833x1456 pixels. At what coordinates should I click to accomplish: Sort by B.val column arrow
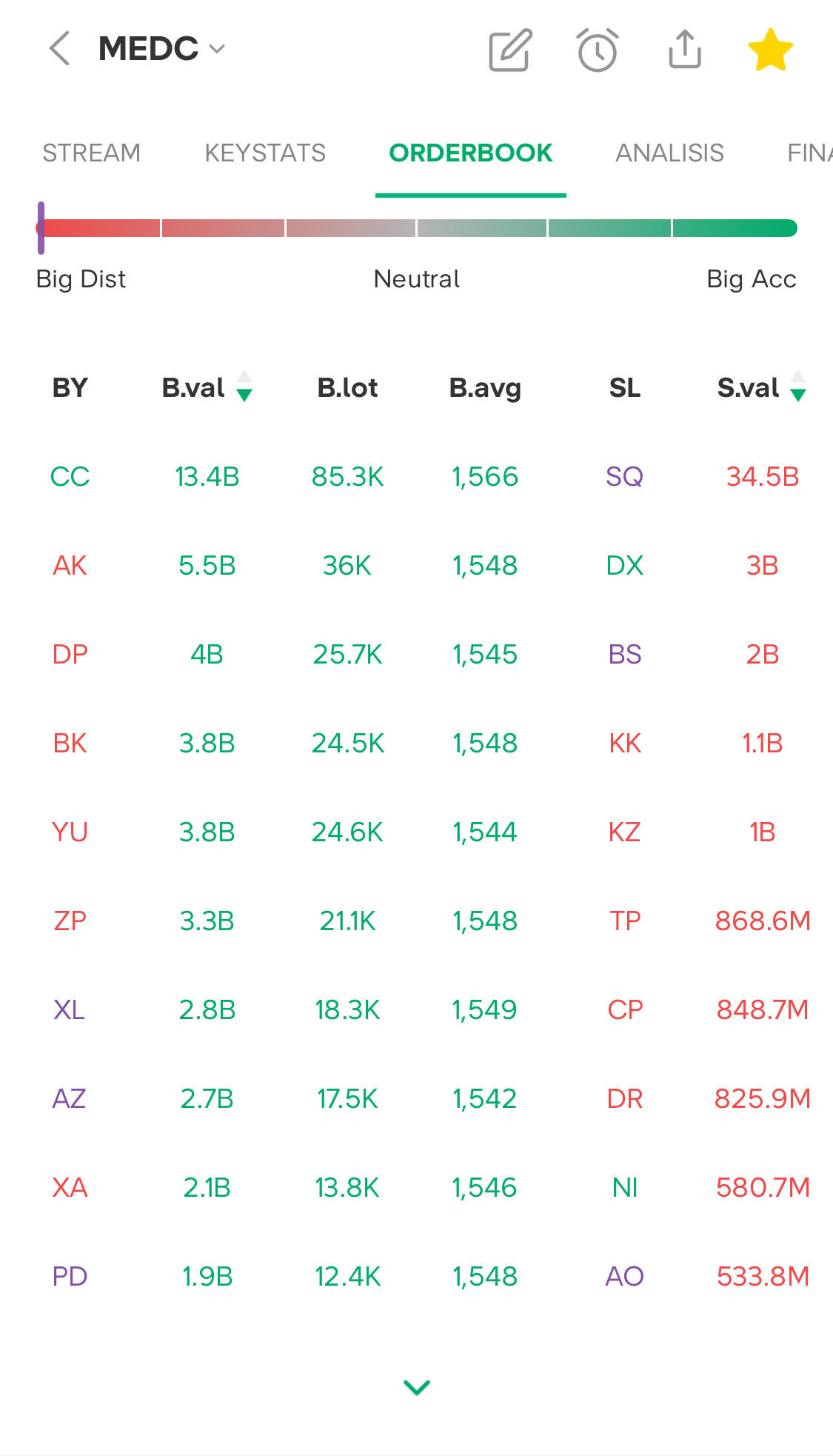click(244, 387)
